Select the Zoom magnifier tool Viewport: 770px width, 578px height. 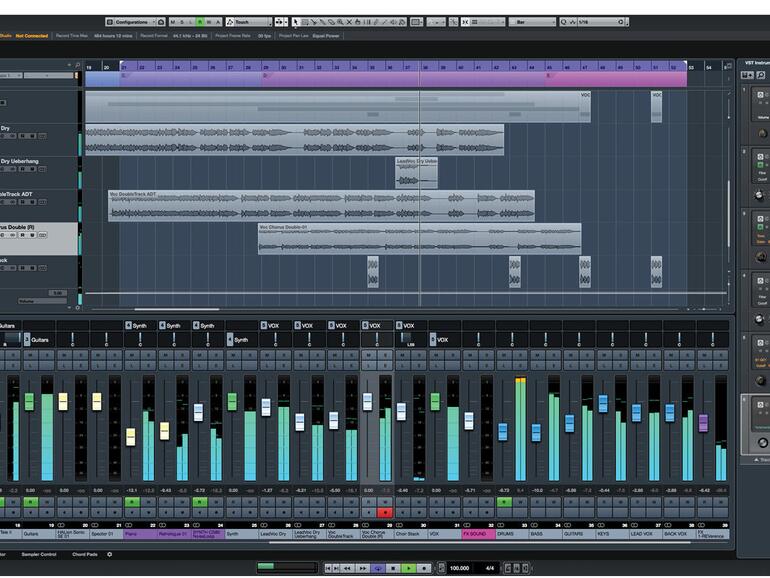point(340,22)
